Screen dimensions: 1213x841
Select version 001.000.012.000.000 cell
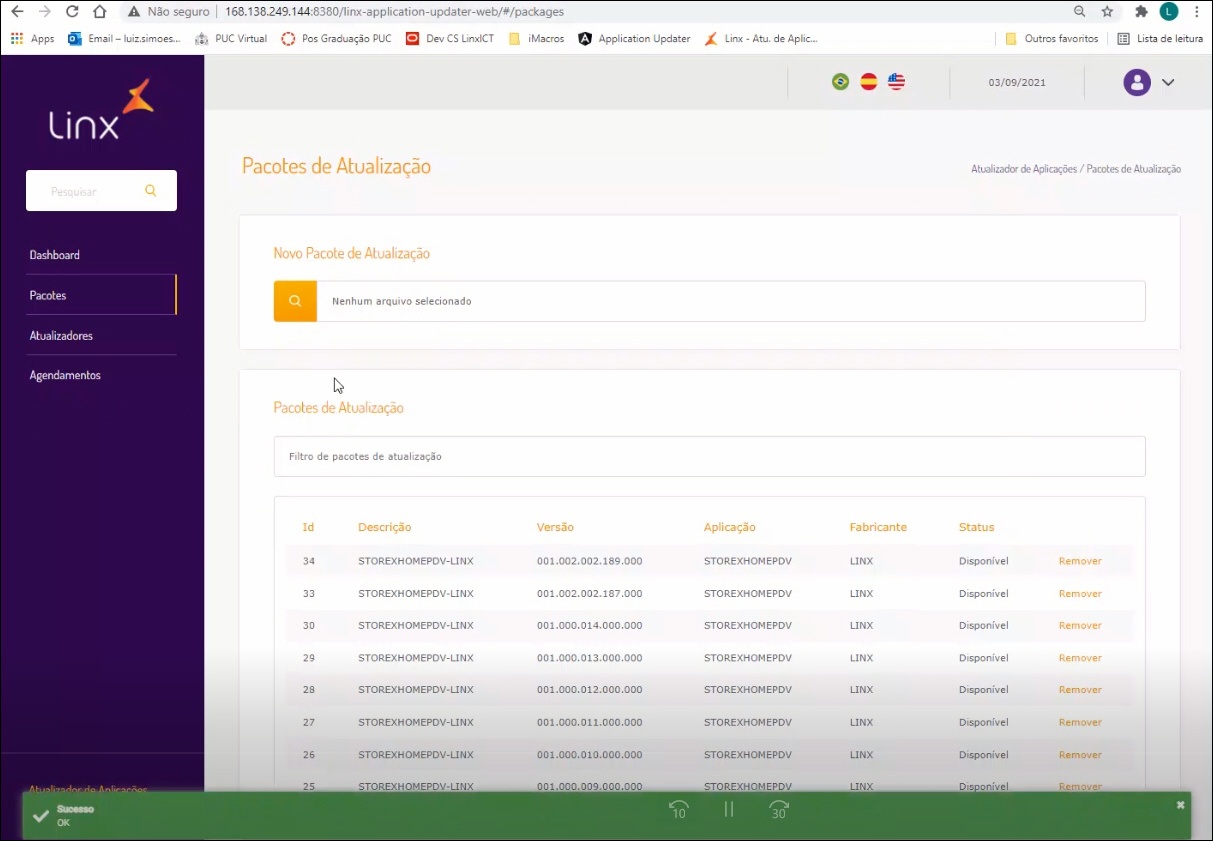click(589, 690)
